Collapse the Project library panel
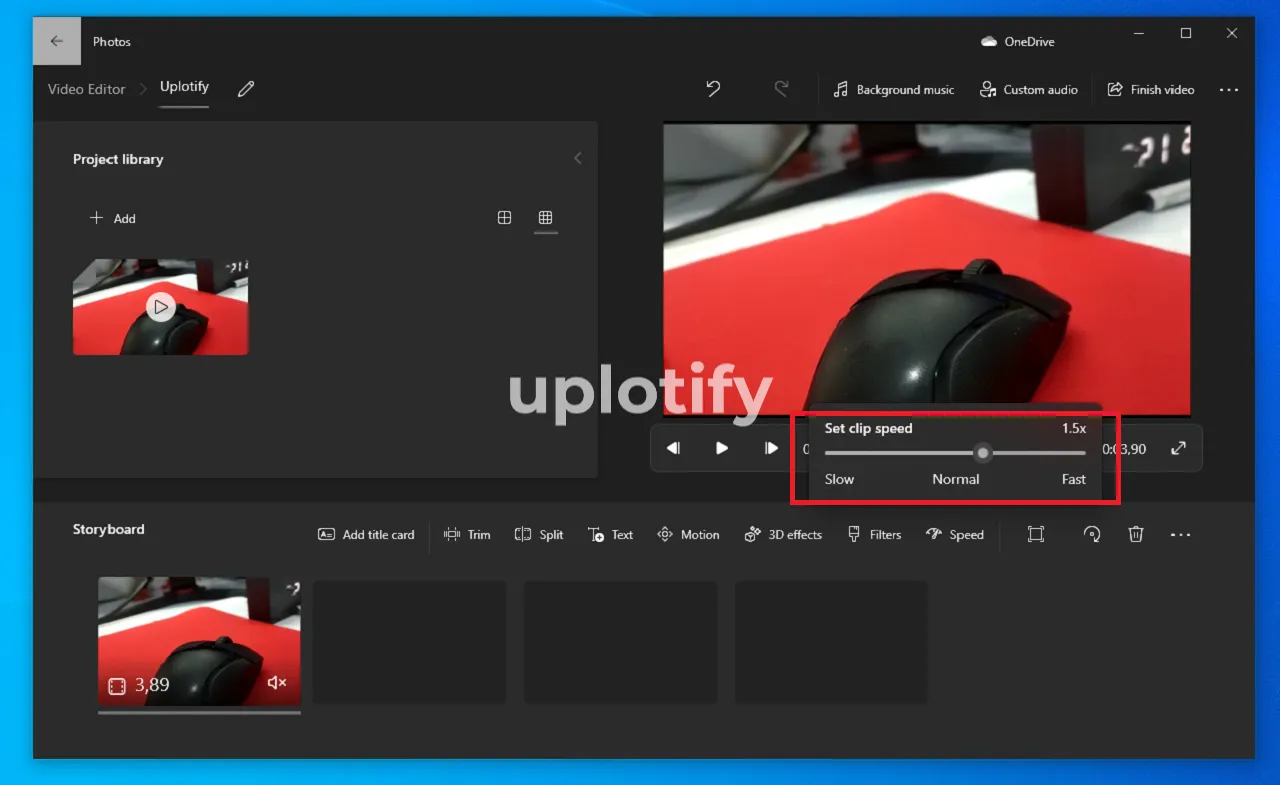The width and height of the screenshot is (1280, 785). (577, 158)
